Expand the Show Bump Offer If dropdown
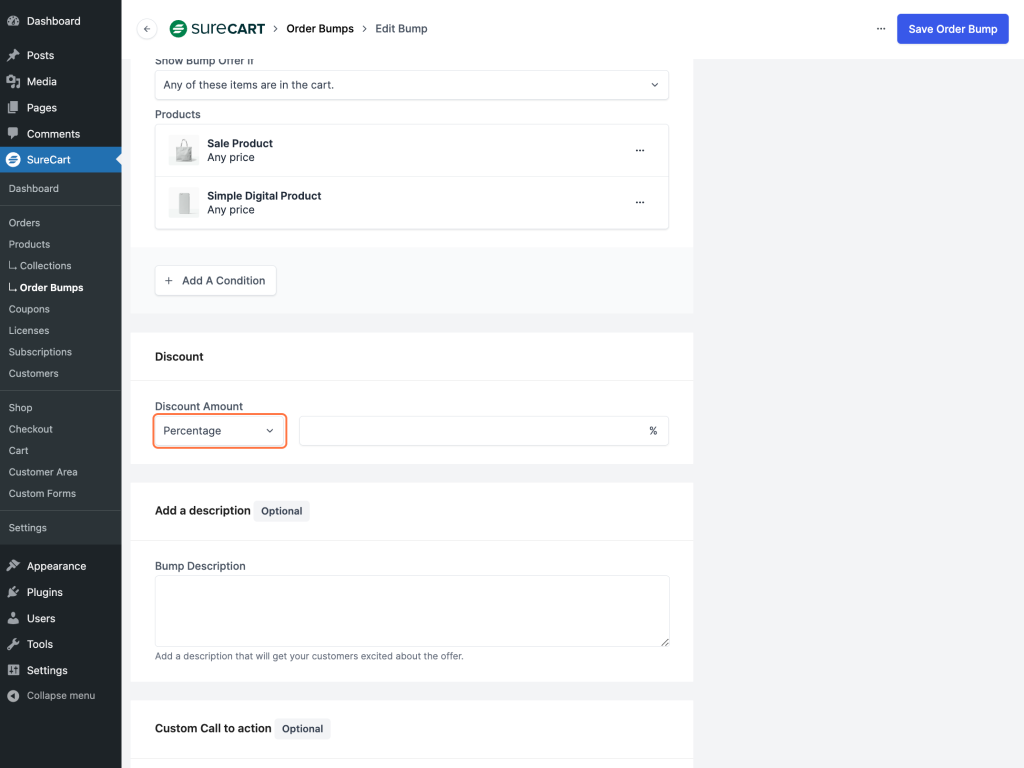Viewport: 1024px width, 768px height. tap(411, 85)
